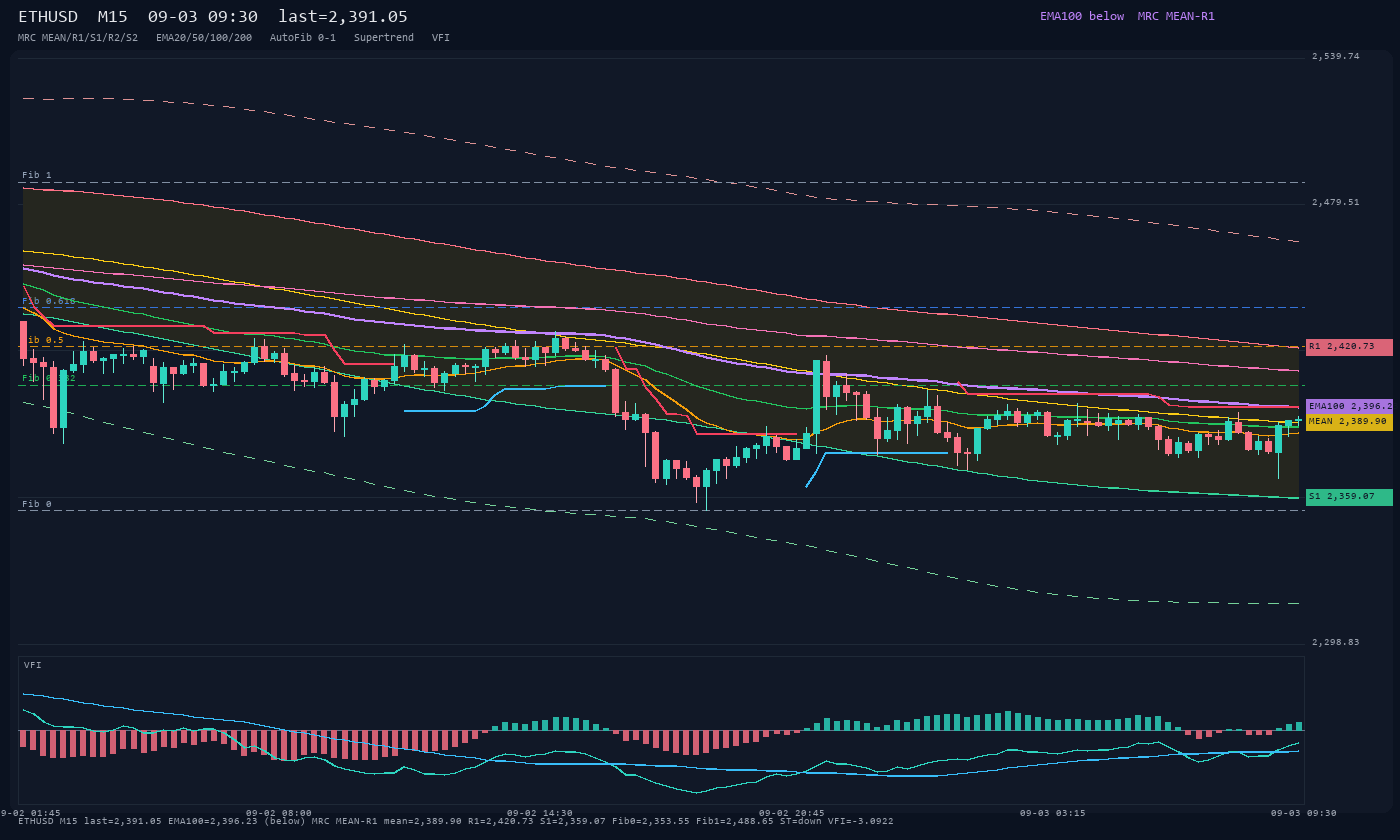Click the VFI label in indicator list

(441, 38)
